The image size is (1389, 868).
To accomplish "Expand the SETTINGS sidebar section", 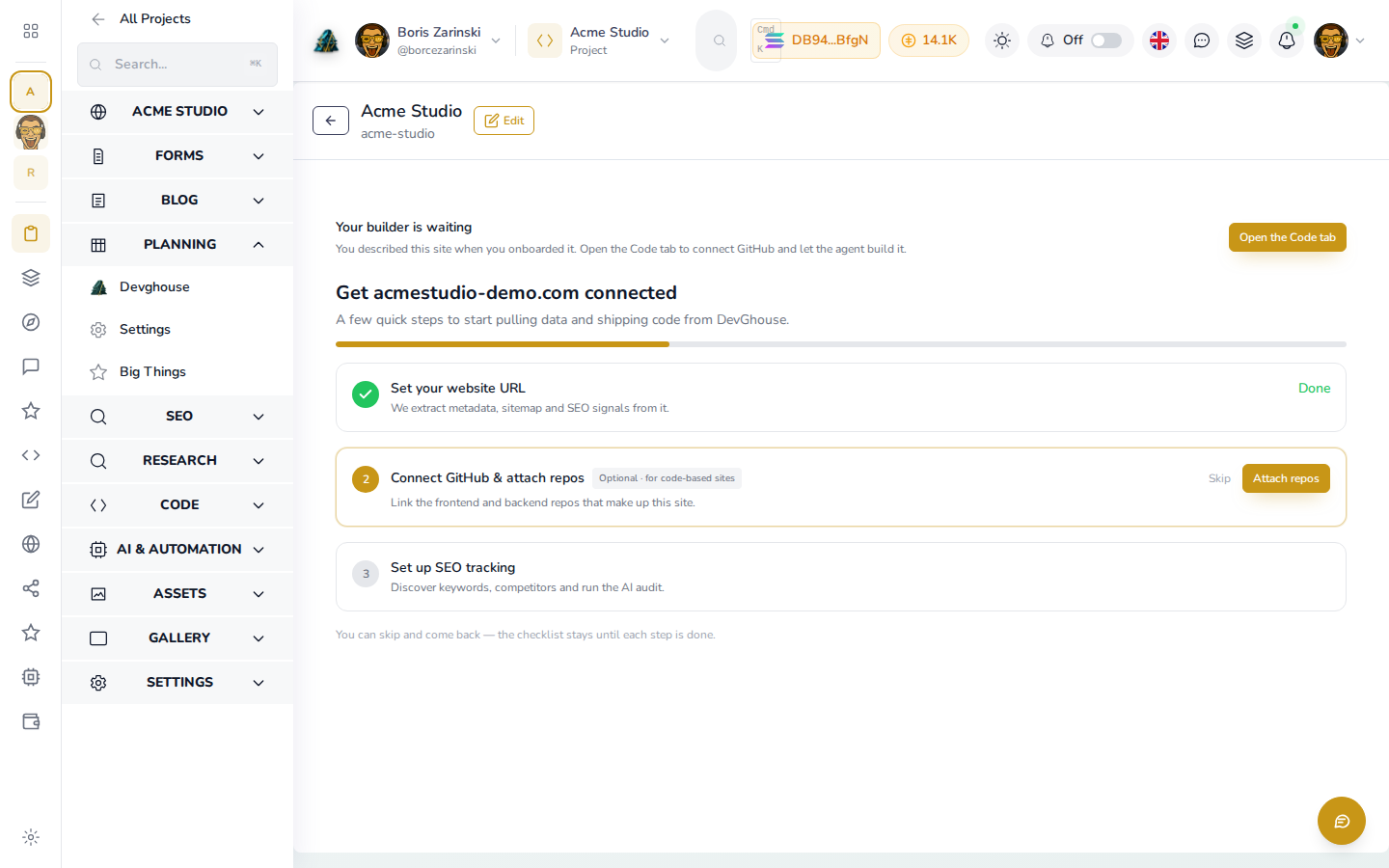I will 177,683.
